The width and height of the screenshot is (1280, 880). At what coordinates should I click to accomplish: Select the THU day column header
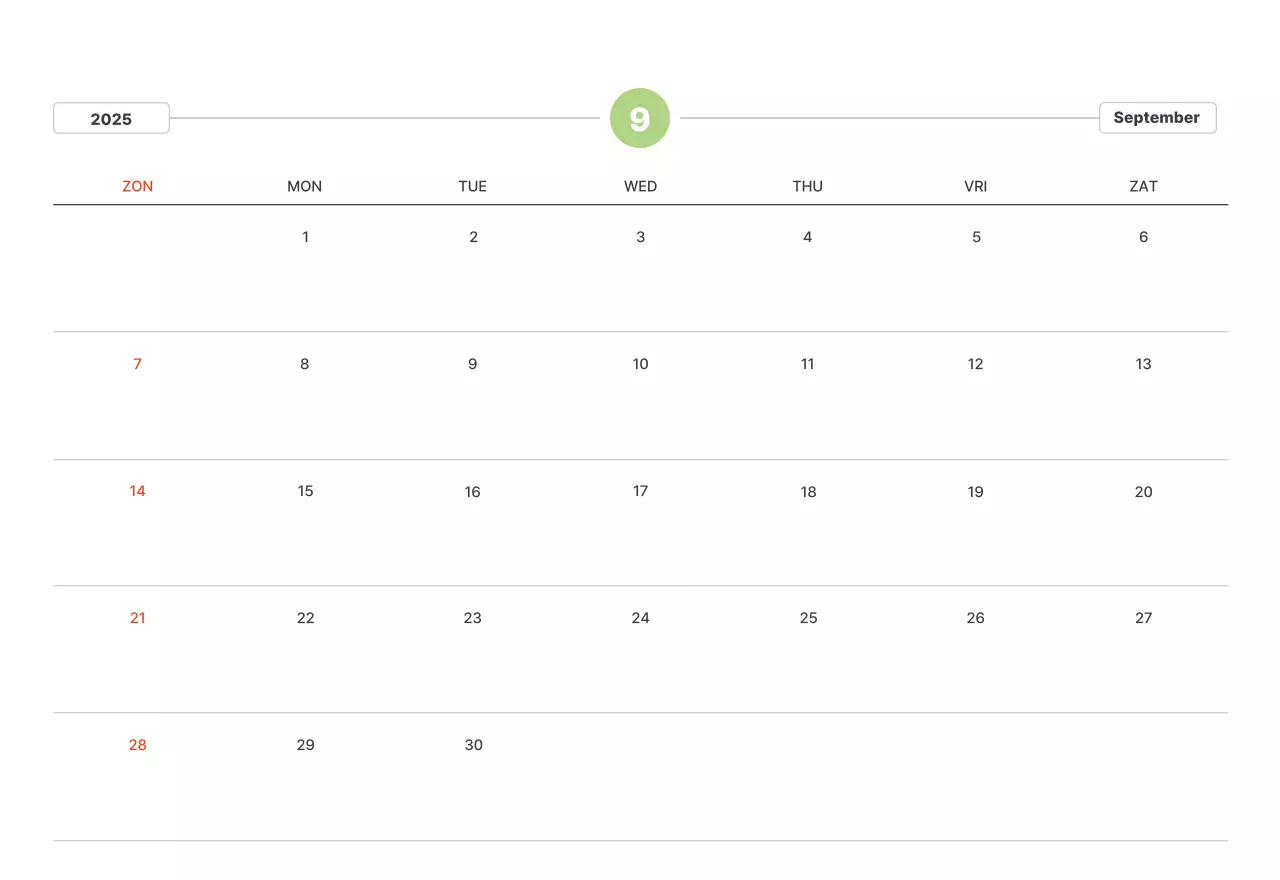(x=808, y=186)
